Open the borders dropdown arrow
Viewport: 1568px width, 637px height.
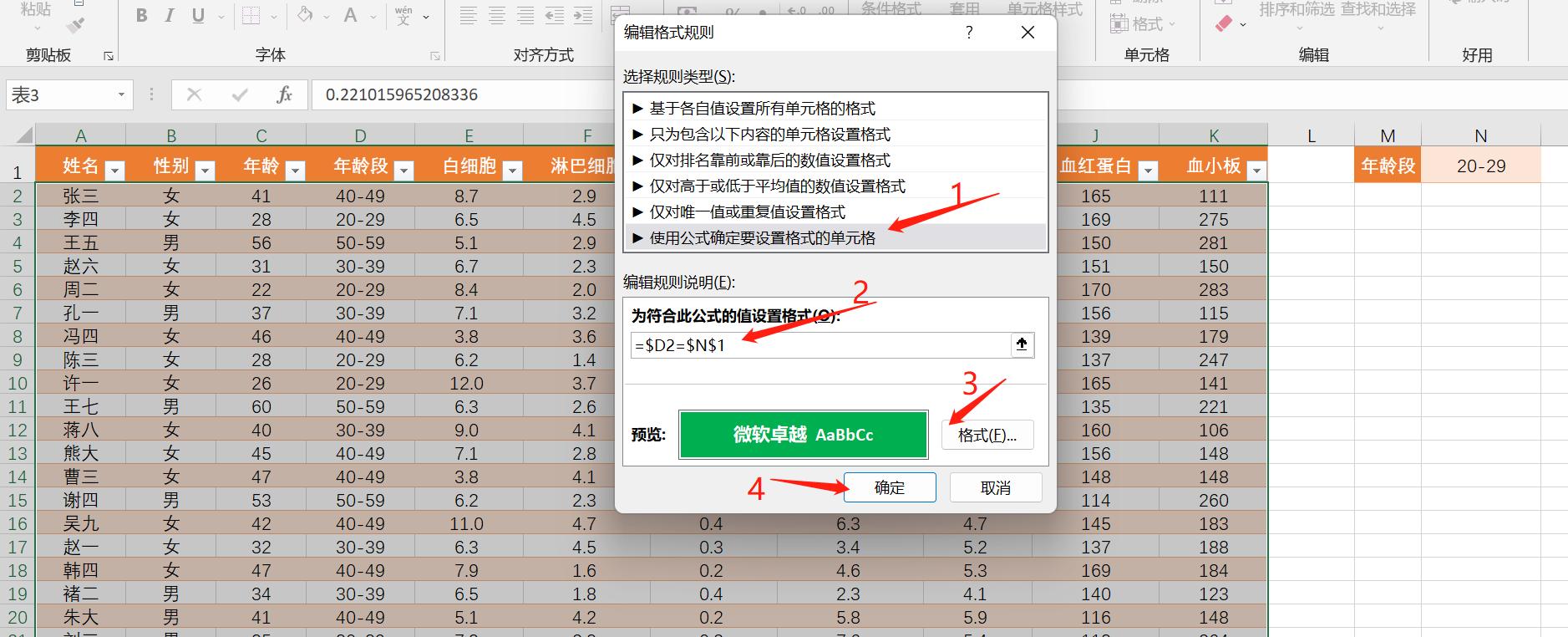[274, 17]
